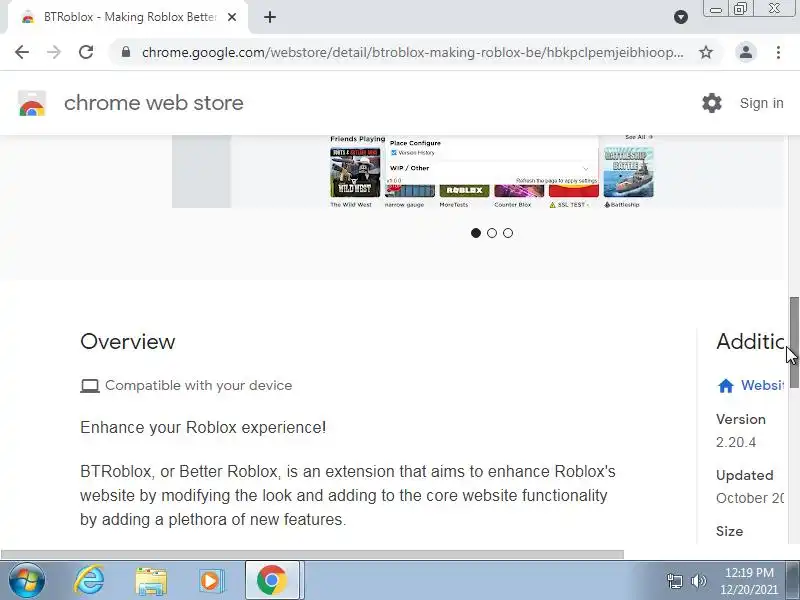Viewport: 800px width, 600px height.
Task: Select the BTRoblox - Making Roblox Better tab
Action: click(129, 17)
